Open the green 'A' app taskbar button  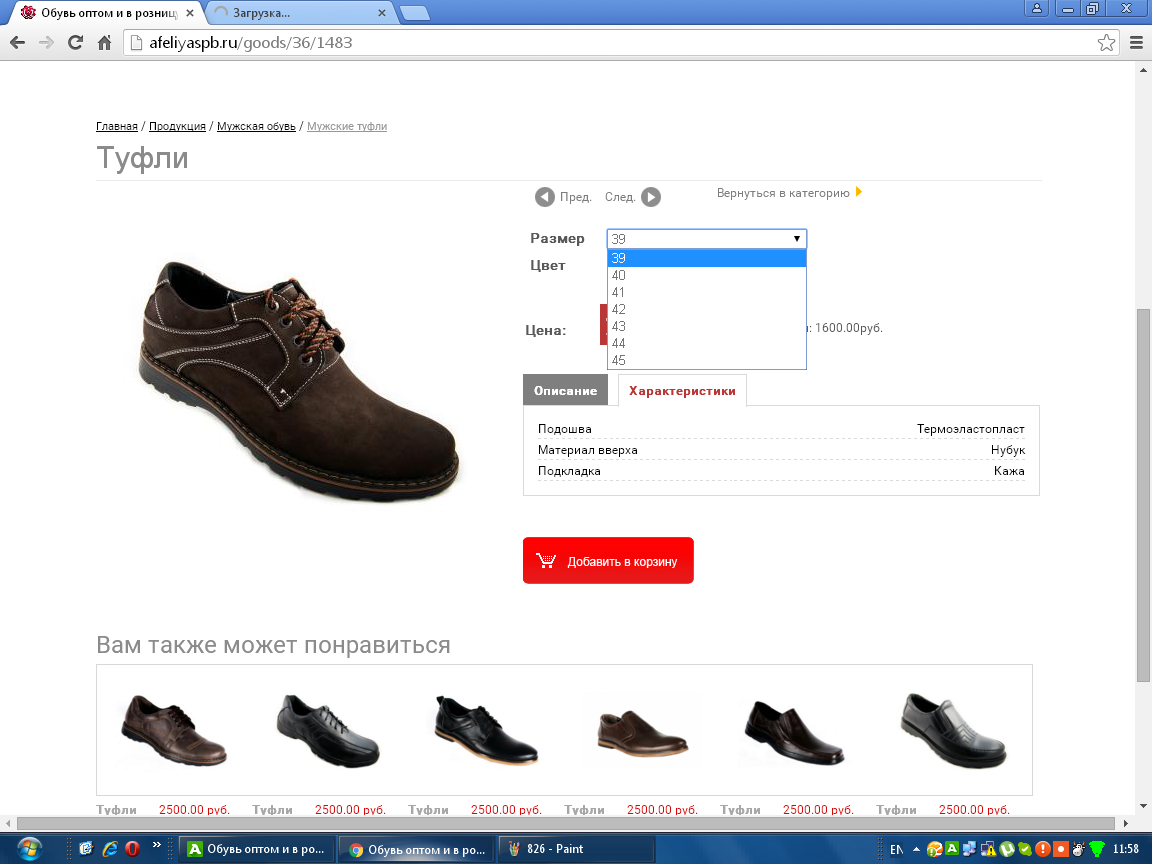click(x=257, y=849)
